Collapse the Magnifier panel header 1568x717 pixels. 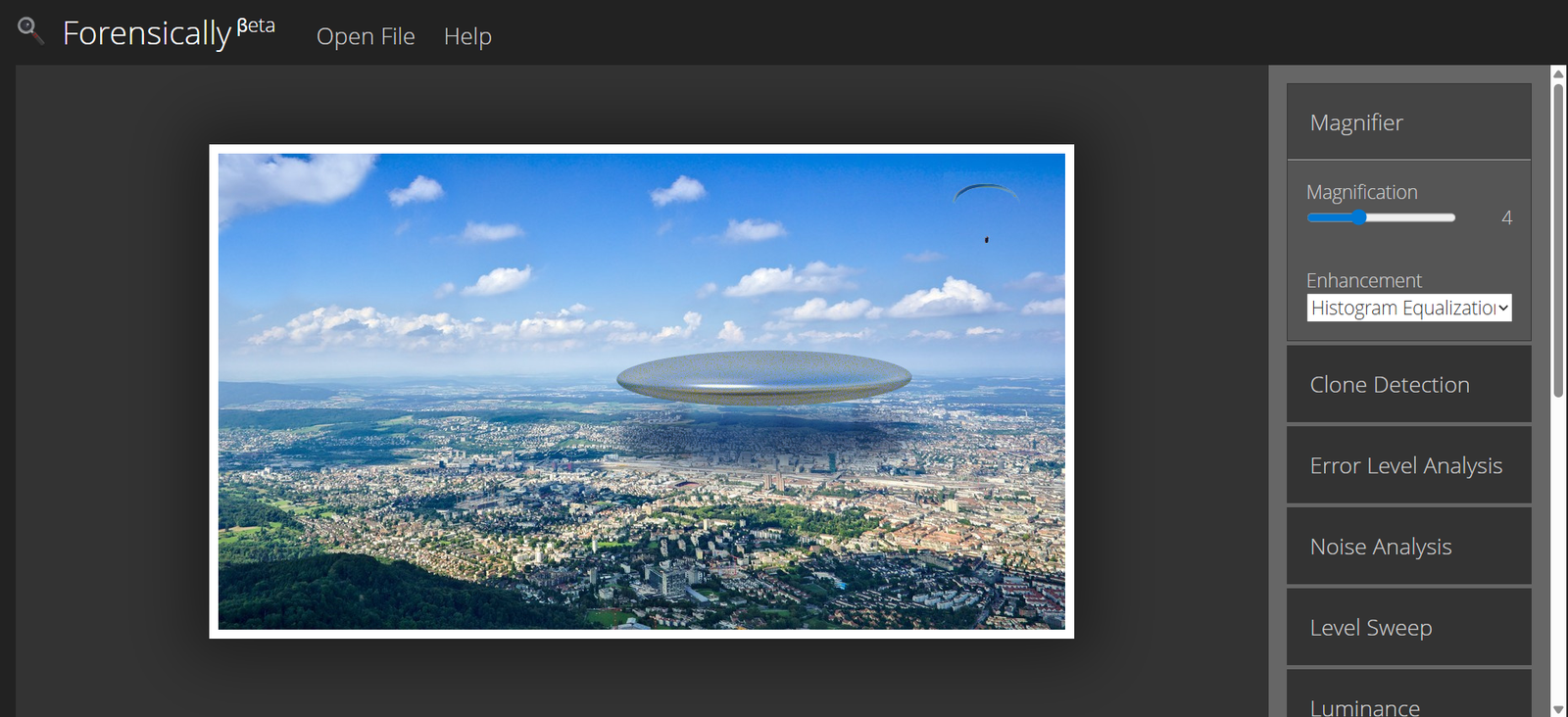(1408, 122)
